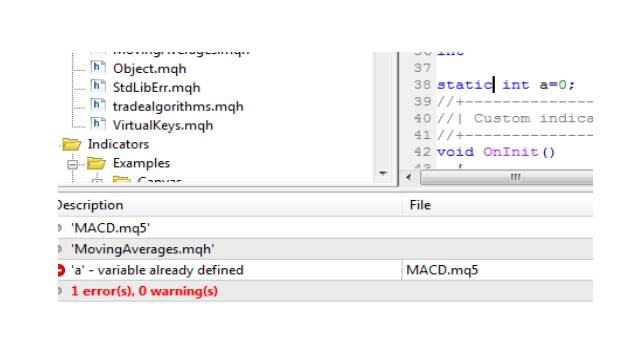640x360 pixels.
Task: Collapse the Examples folder tree node
Action: 72,164
